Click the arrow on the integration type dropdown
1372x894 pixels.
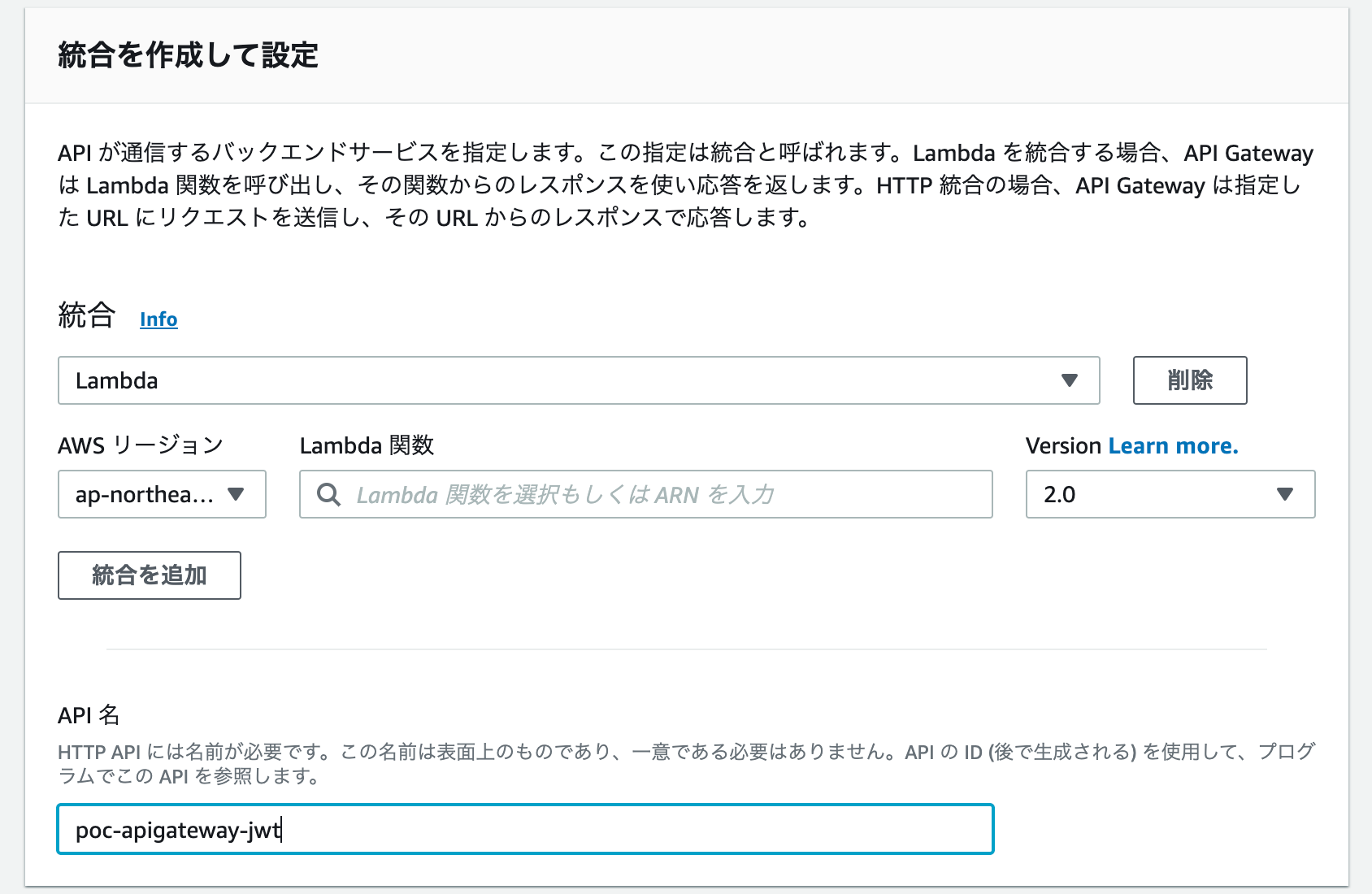pos(1069,380)
